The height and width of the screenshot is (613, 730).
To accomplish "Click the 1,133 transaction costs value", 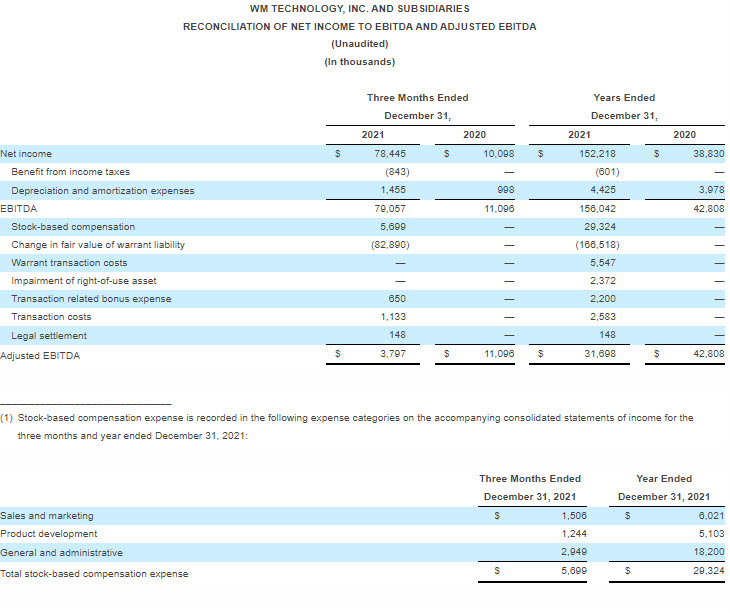I will point(392,317).
